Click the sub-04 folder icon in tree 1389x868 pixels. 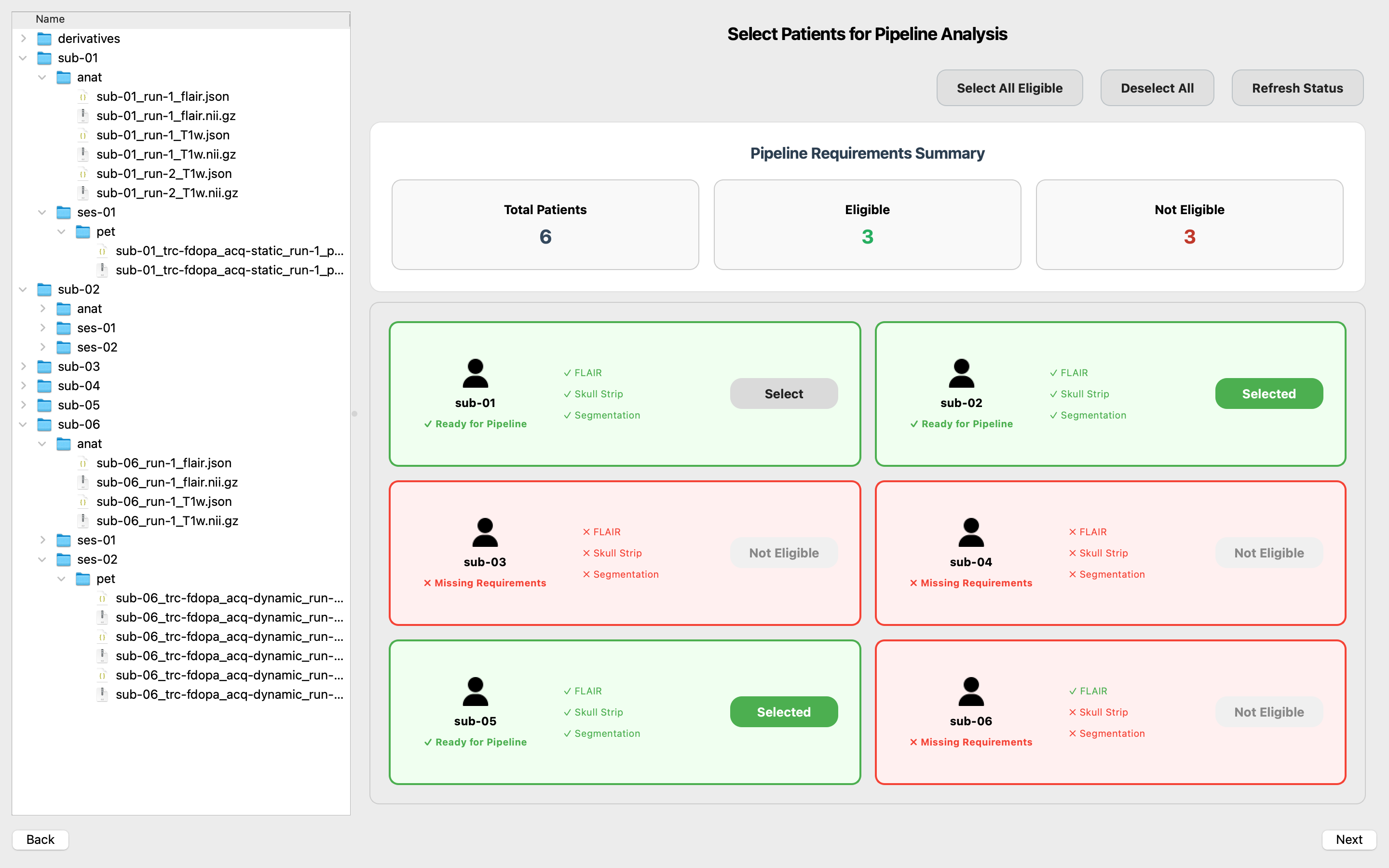tap(44, 386)
